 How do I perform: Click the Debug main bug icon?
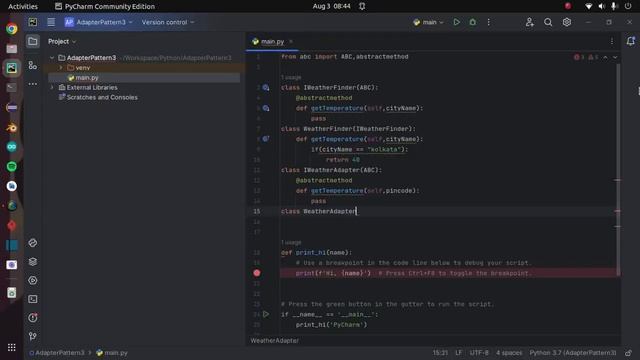(472, 22)
